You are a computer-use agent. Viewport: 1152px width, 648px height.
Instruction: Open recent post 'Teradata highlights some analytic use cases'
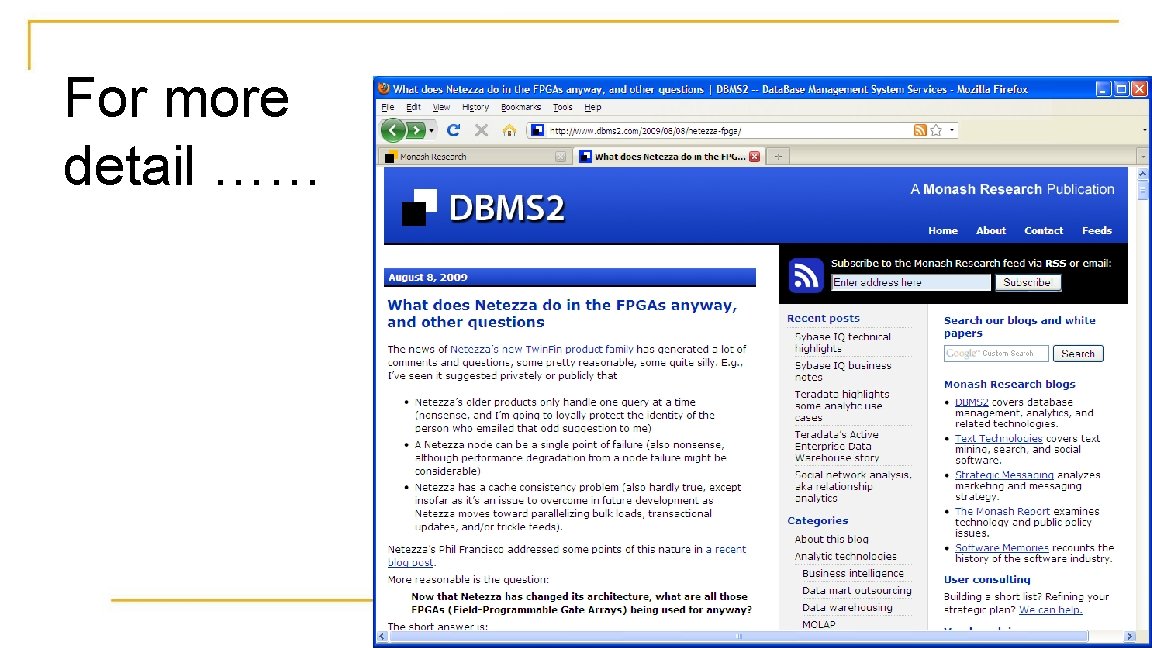pos(841,406)
